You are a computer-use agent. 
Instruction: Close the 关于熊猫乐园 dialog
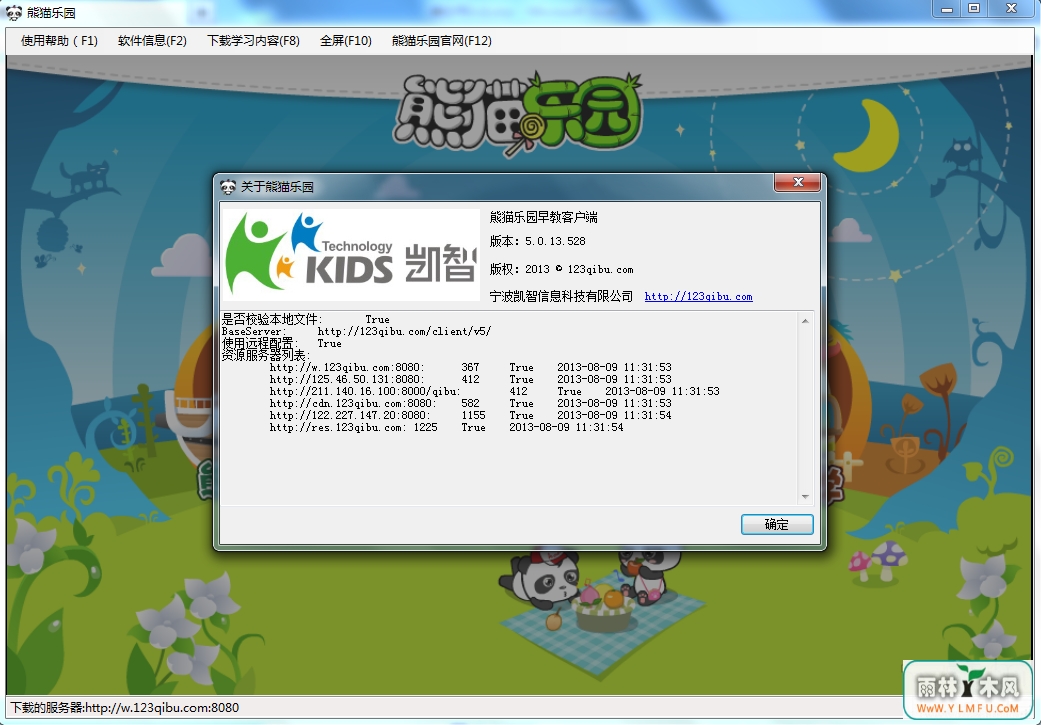[x=798, y=183]
